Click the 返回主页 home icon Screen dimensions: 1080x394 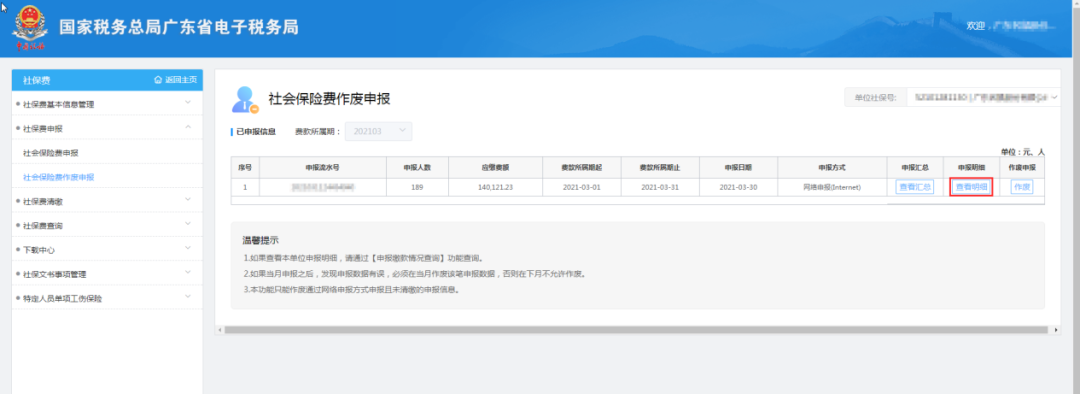click(158, 80)
